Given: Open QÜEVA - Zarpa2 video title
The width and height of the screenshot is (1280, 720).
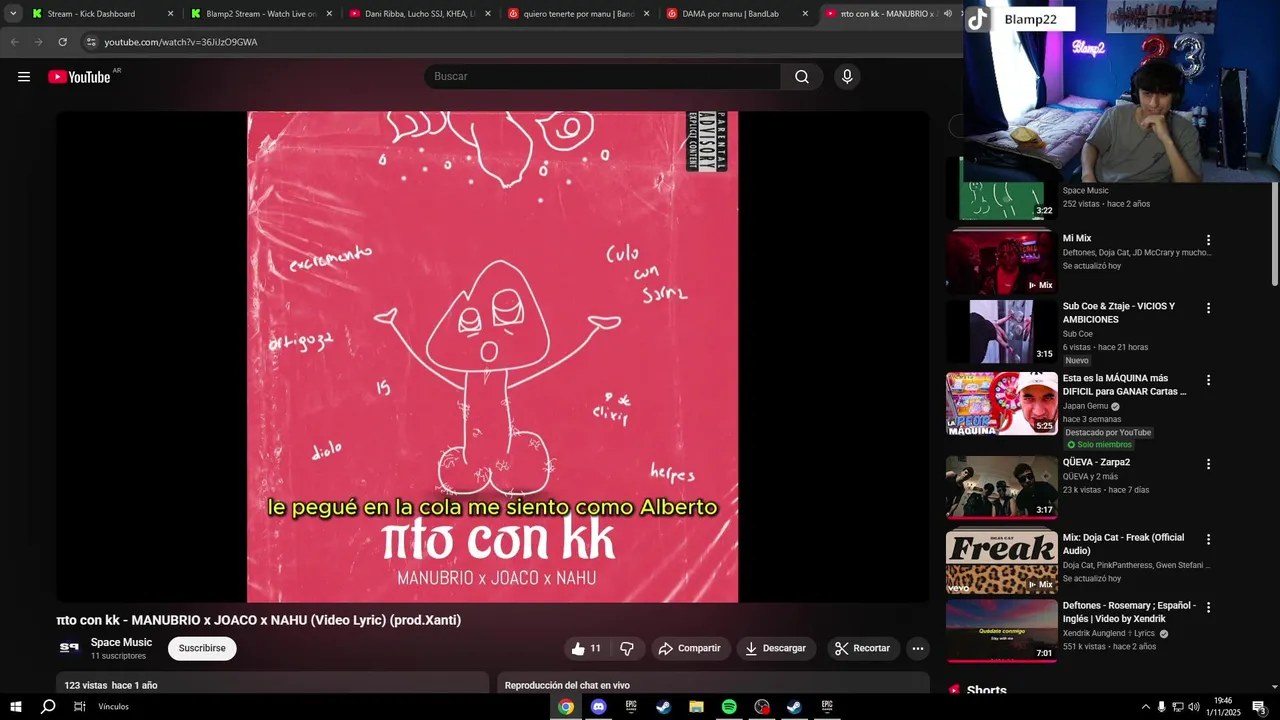Looking at the screenshot, I should (1096, 462).
